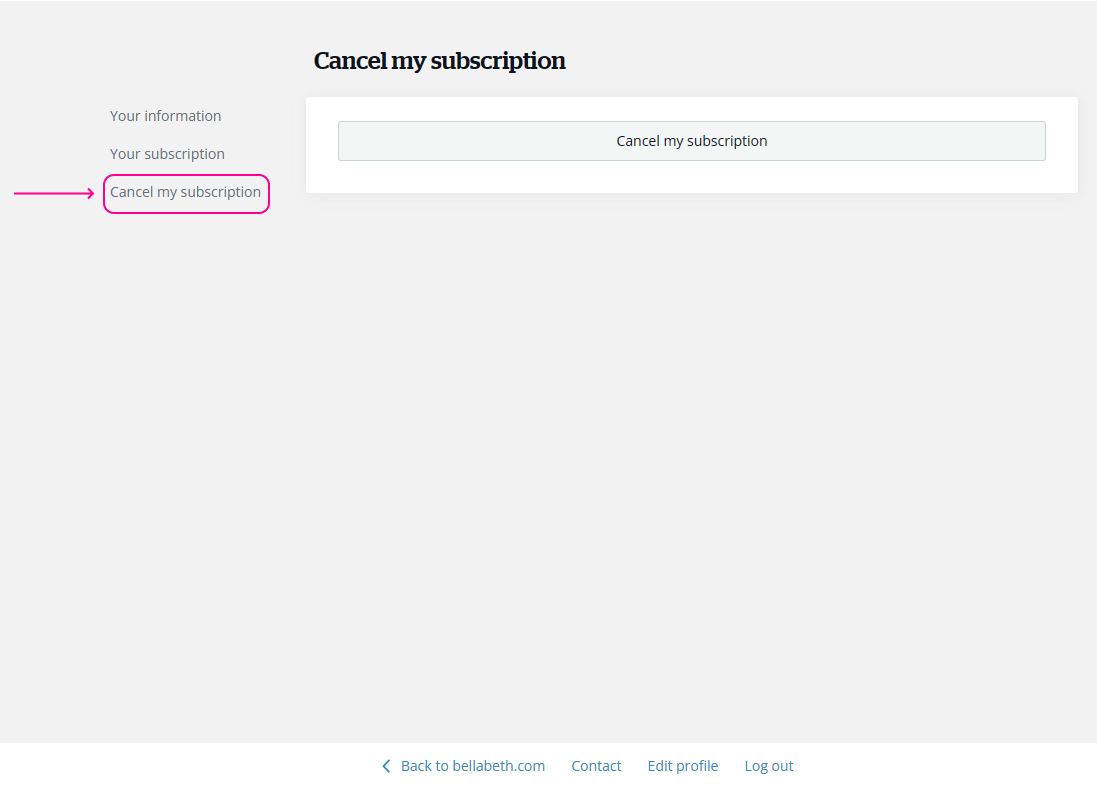Screen dimensions: 1097x786
Task: Click the back chevron arrow icon
Action: pos(386,766)
